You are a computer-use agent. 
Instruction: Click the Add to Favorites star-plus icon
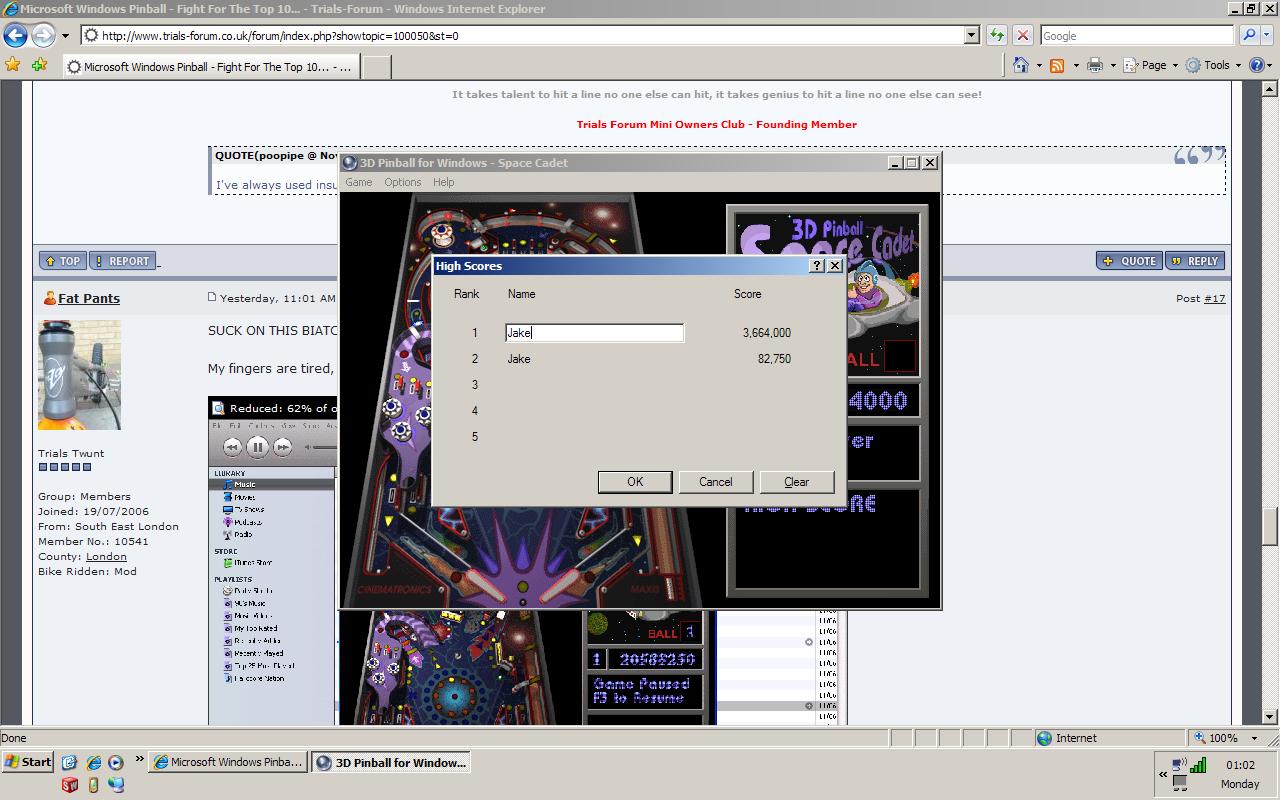(39, 65)
